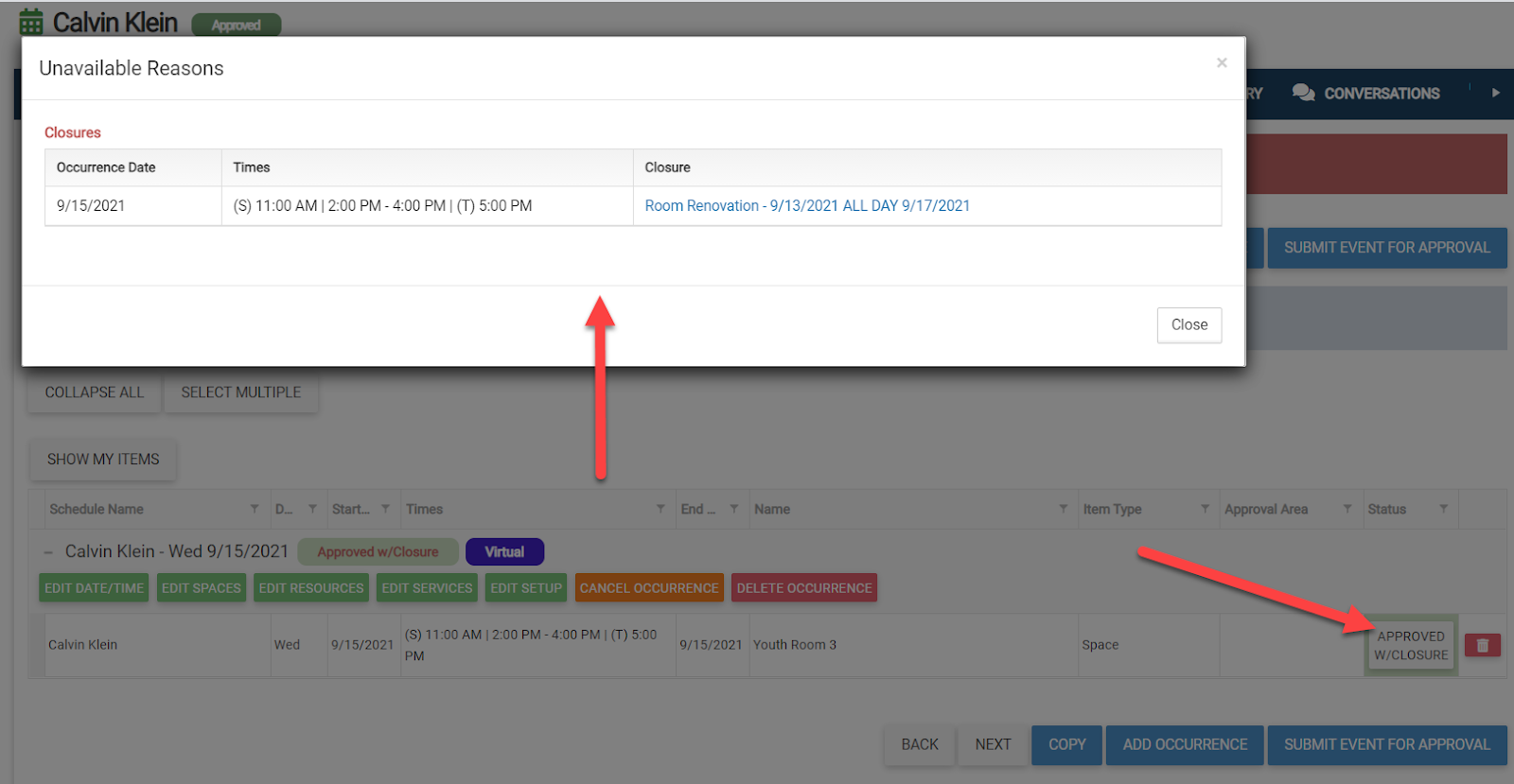
Task: Open the Room Renovation closure link
Action: 806,206
